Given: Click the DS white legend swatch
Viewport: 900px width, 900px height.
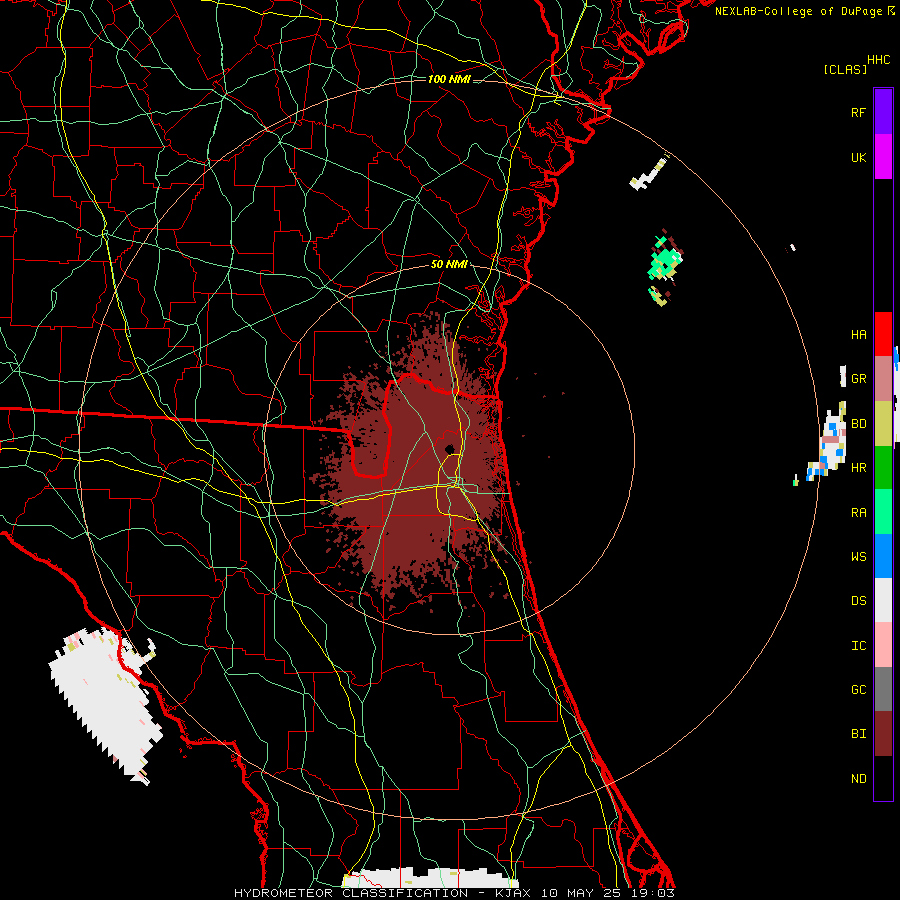Looking at the screenshot, I should click(883, 600).
